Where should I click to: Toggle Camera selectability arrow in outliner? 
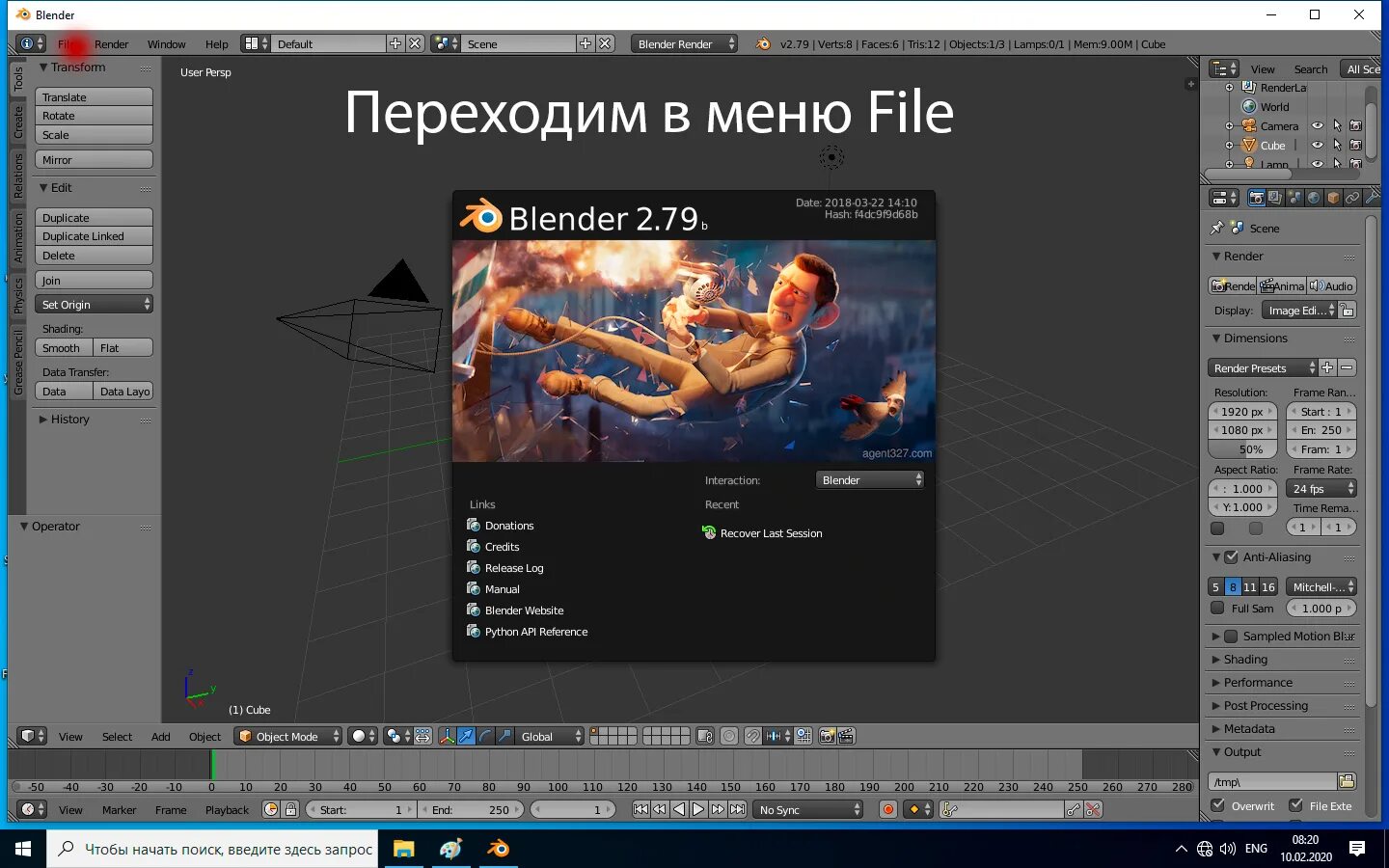pyautogui.click(x=1337, y=125)
